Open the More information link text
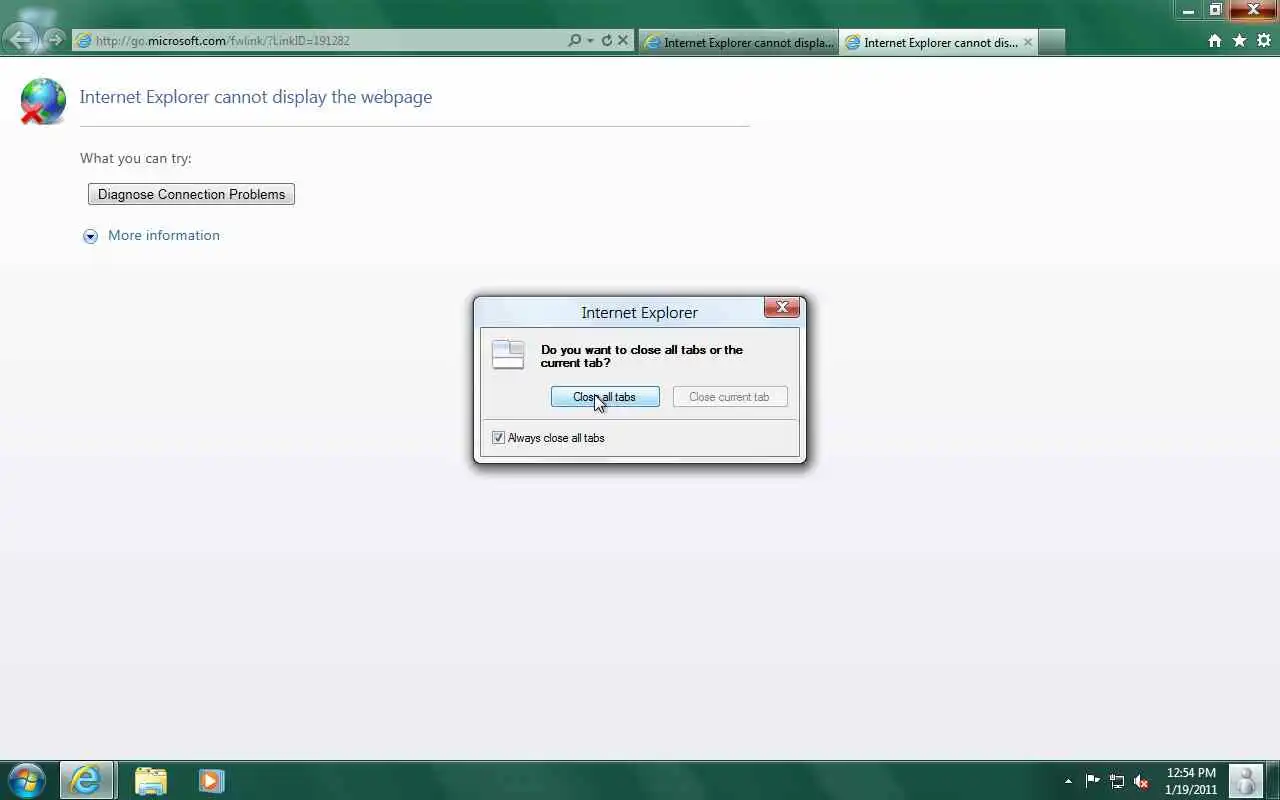Screen dimensions: 1280x800 tap(164, 235)
